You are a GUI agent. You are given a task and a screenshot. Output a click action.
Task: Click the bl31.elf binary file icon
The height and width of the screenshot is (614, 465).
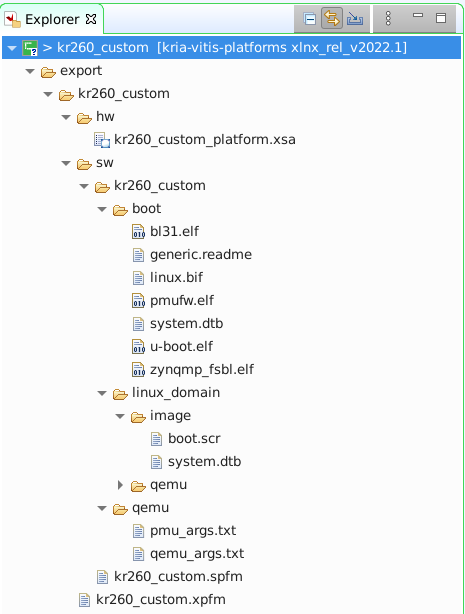pyautogui.click(x=138, y=231)
